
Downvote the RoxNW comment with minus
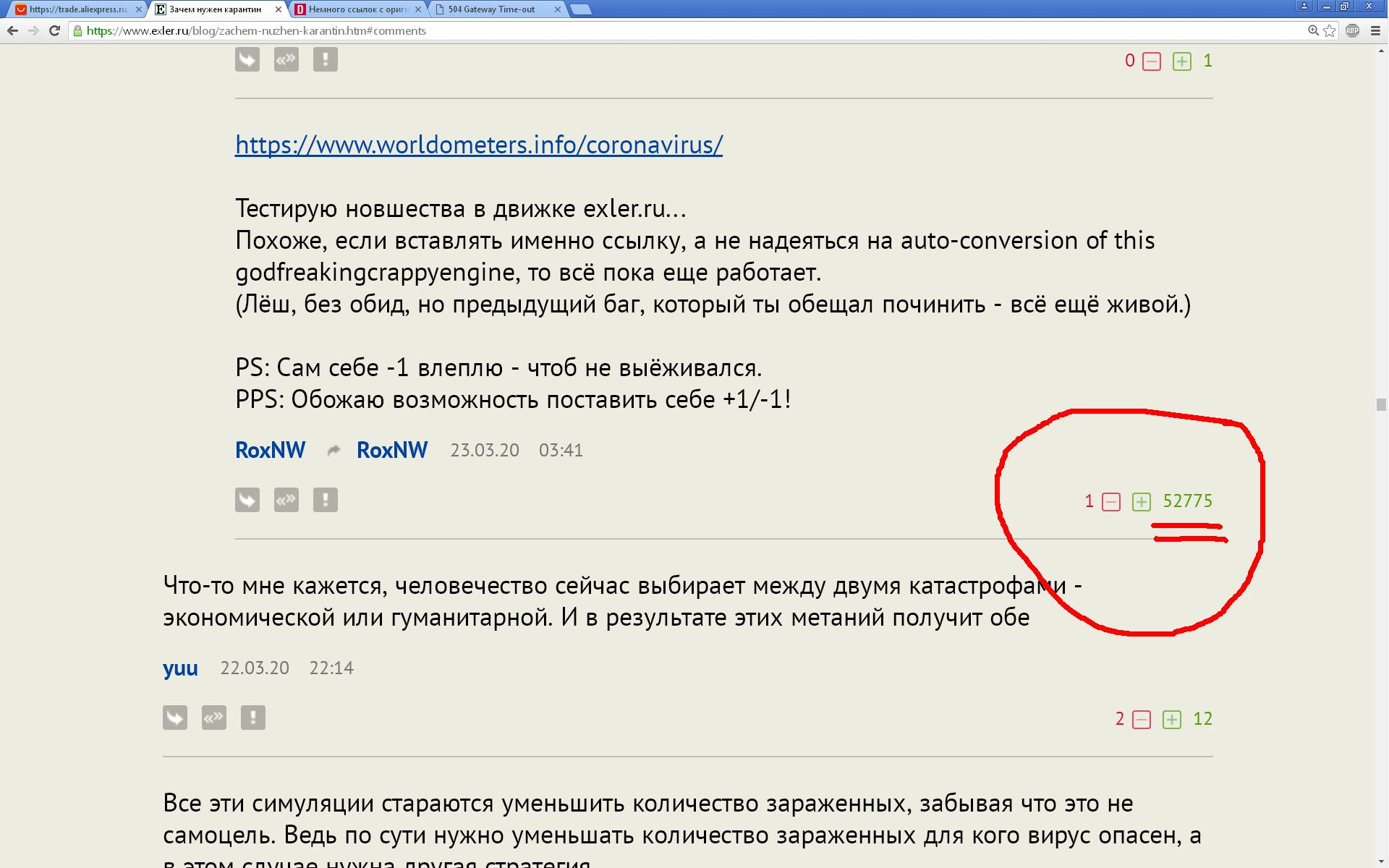point(1111,501)
